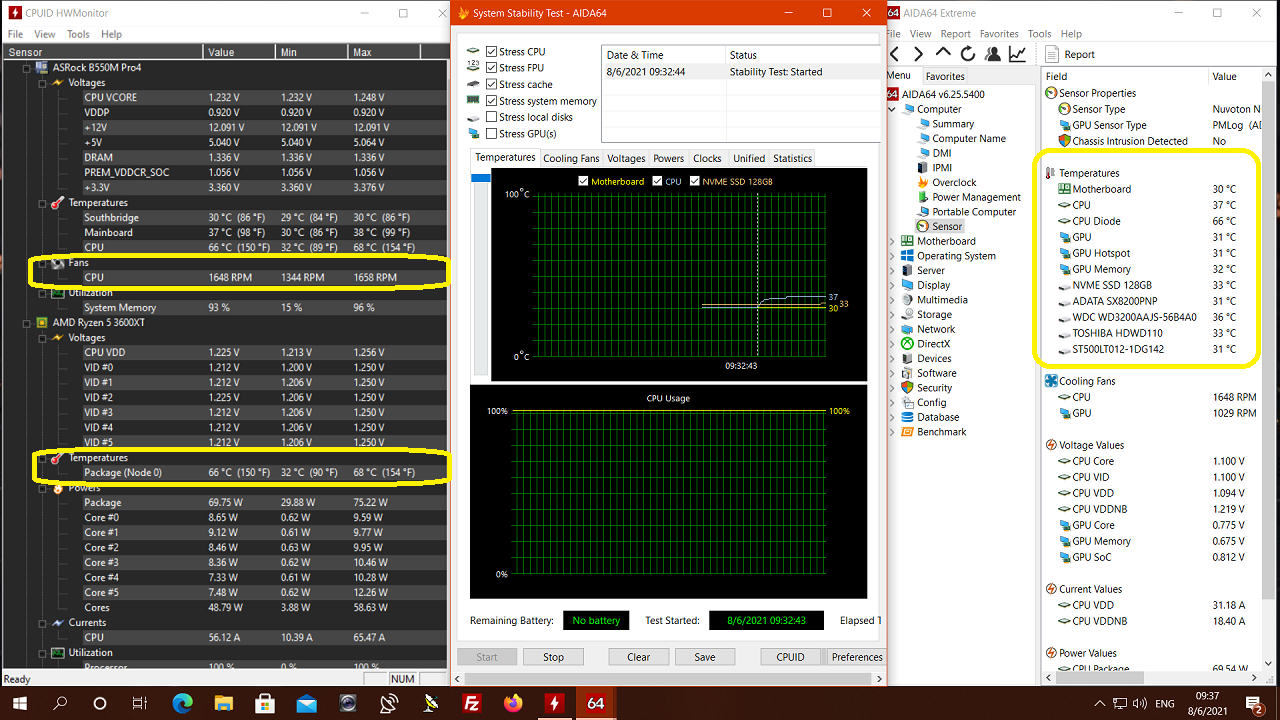1280x720 pixels.
Task: Launch FileZilla from the taskbar
Action: click(x=472, y=703)
